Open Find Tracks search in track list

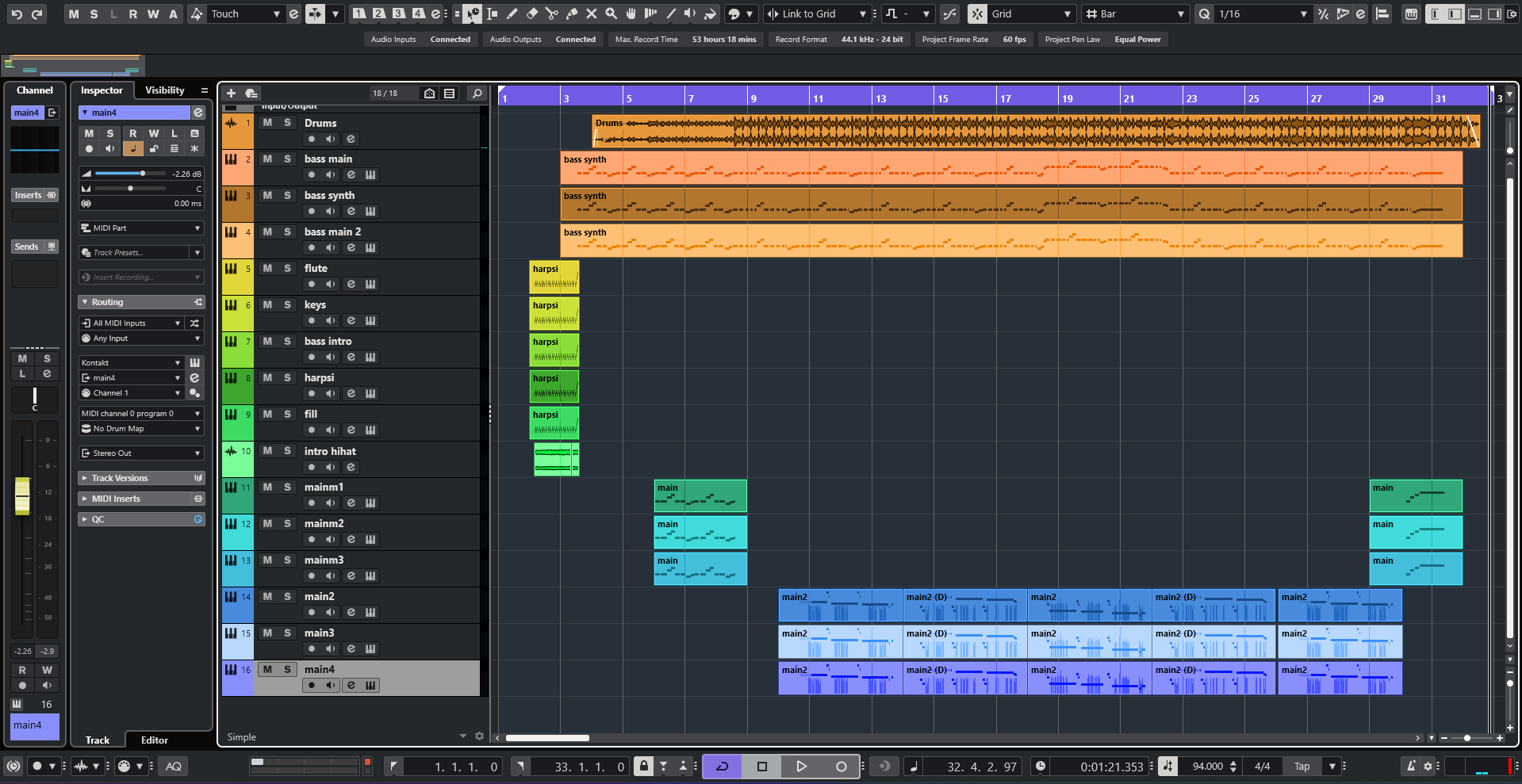pos(477,94)
